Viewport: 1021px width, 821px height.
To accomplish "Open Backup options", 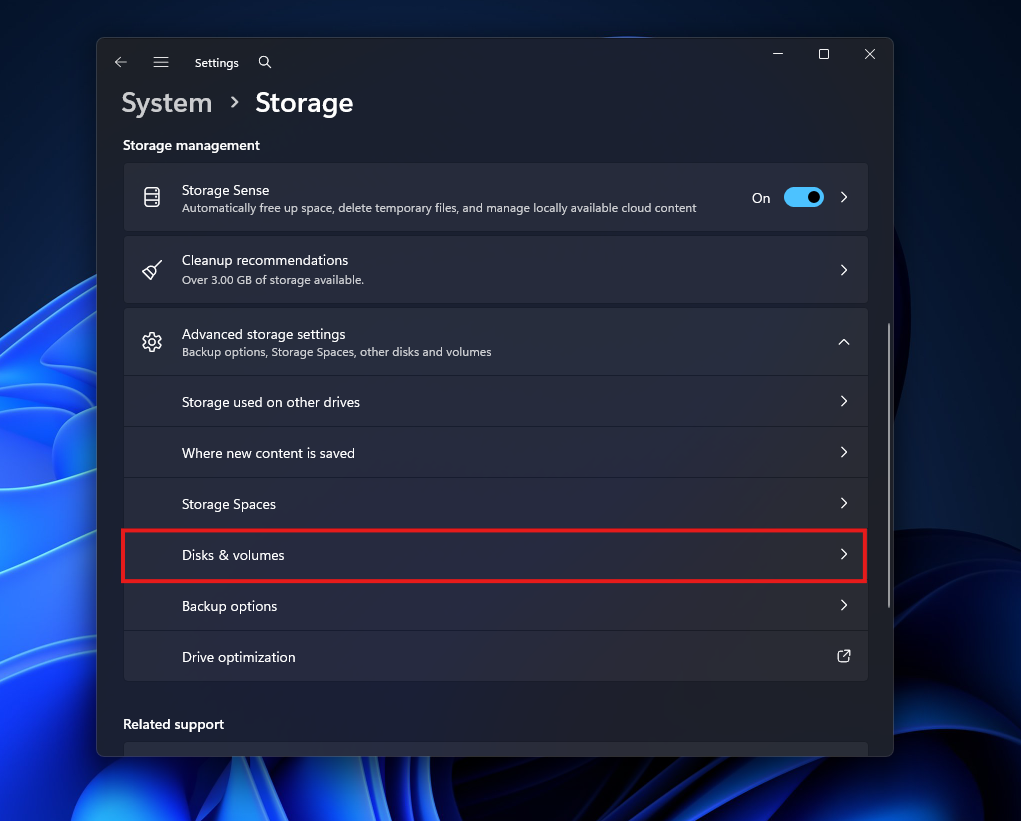I will click(x=495, y=606).
